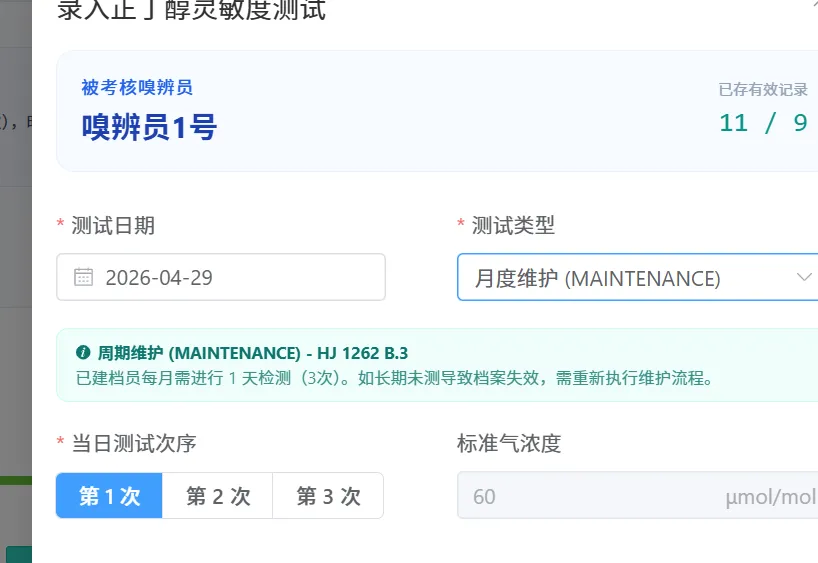Image resolution: width=818 pixels, height=563 pixels.
Task: Open the 测试日期 date field showing 2026-04-29
Action: 221,277
